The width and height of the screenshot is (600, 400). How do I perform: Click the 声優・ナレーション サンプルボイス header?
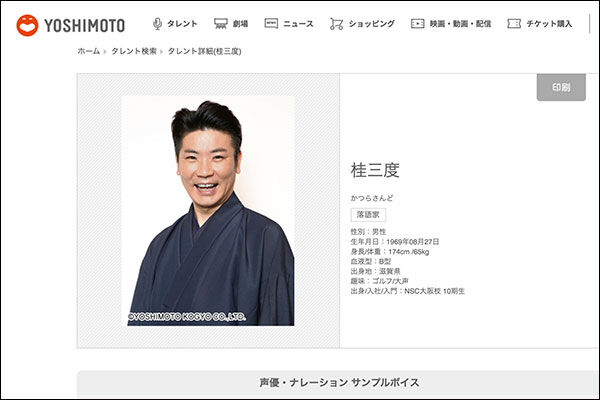(339, 382)
